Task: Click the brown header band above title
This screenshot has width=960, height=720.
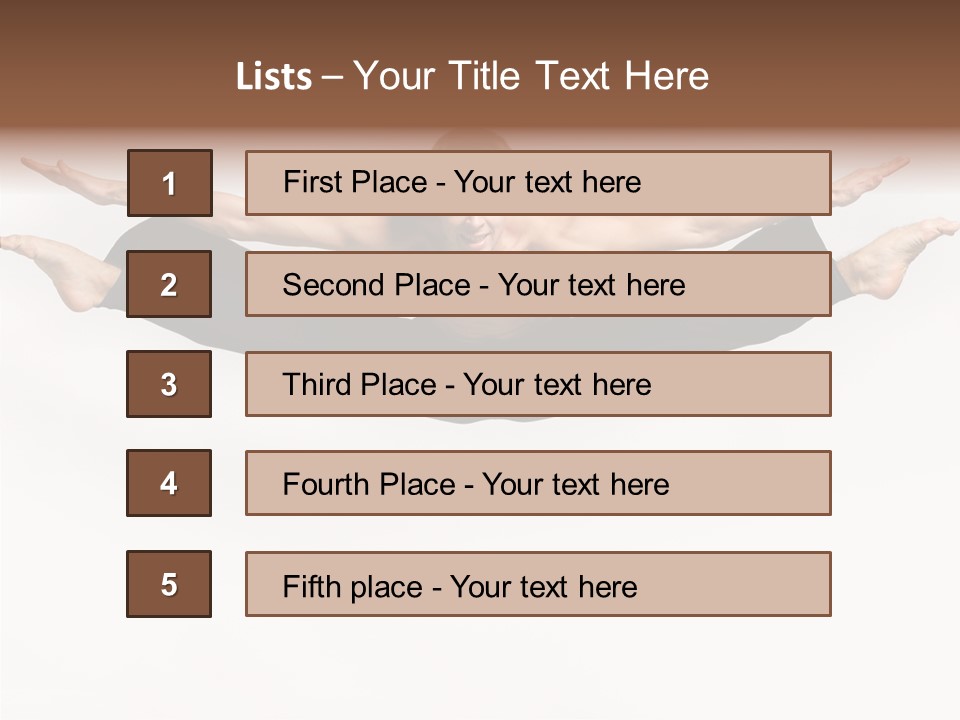Action: pos(480,25)
